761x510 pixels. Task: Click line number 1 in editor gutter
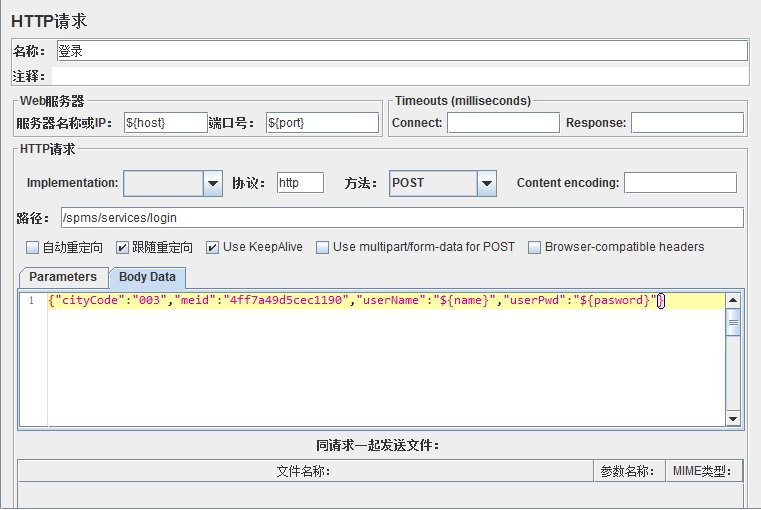pos(32,300)
